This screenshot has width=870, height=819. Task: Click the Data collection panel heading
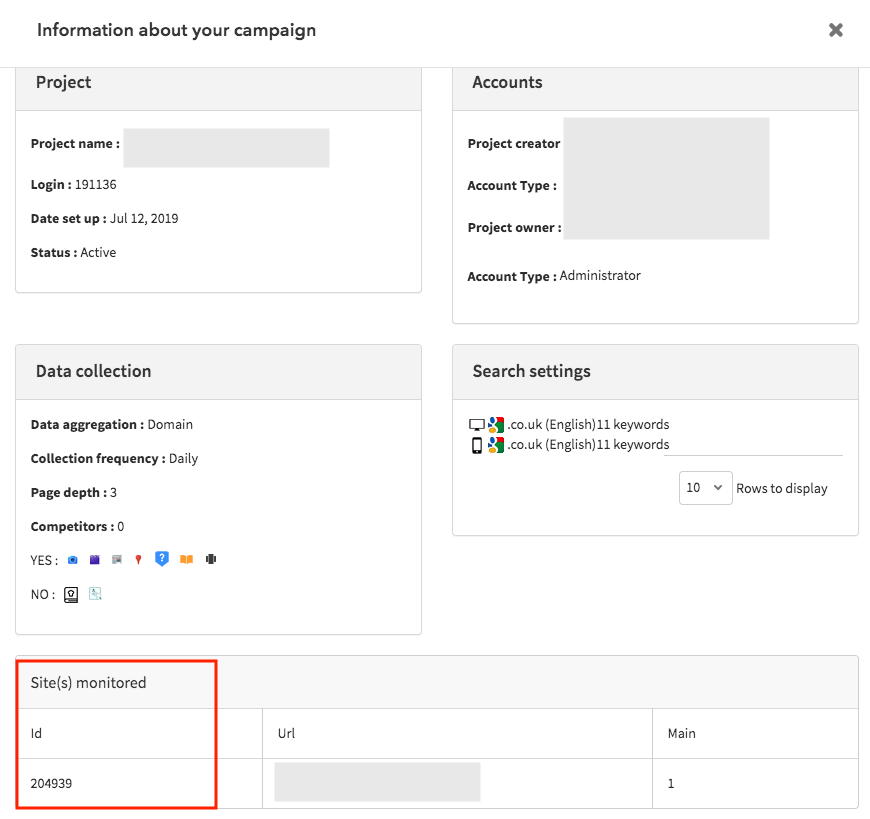93,371
